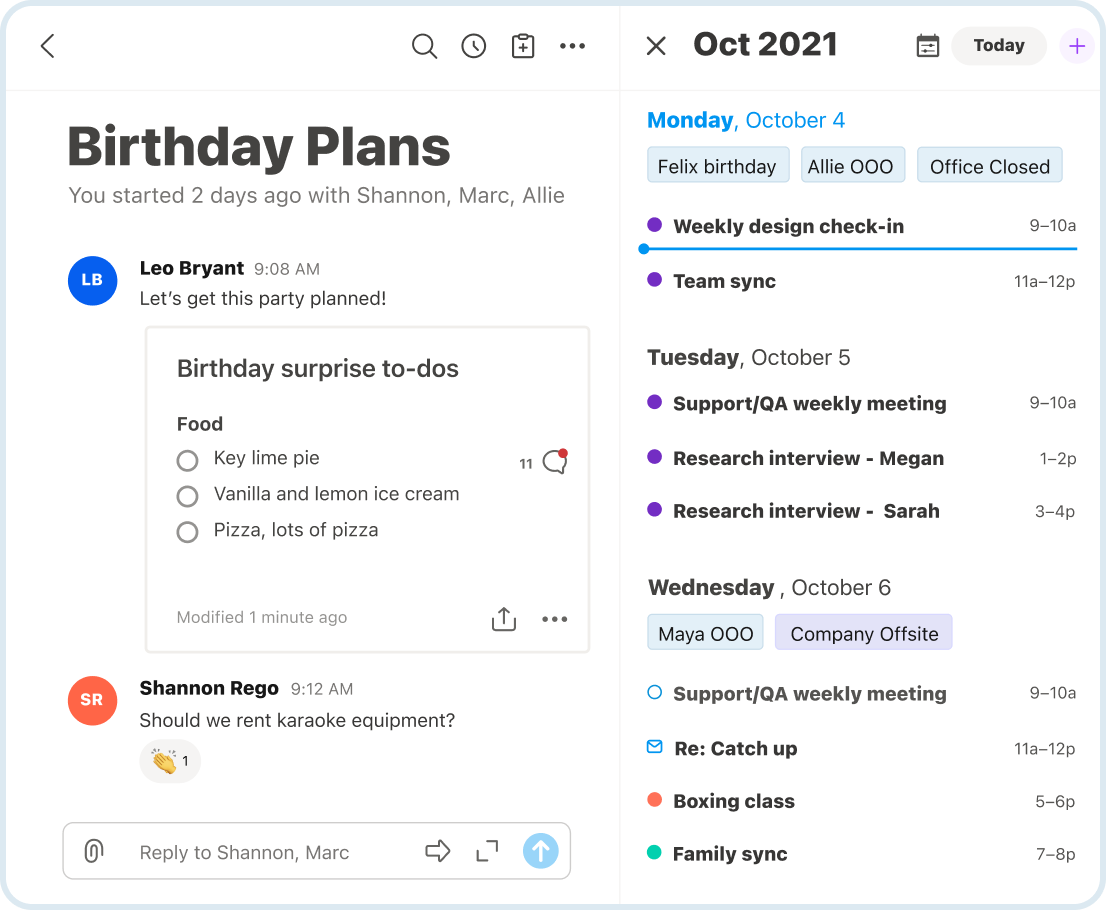Open Research interview - Megan event

861,458
